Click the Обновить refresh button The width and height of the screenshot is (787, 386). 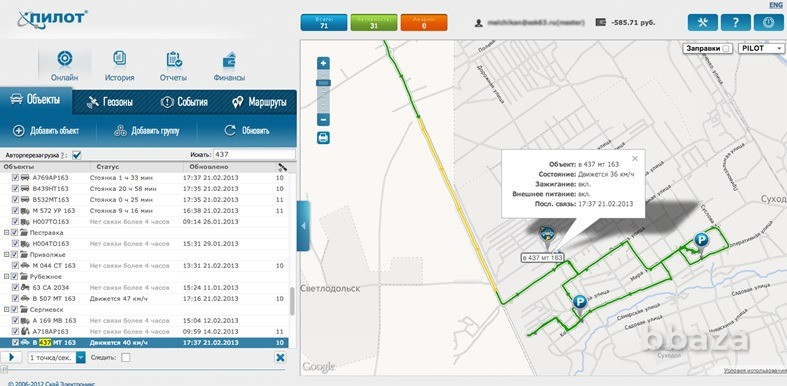coord(246,131)
